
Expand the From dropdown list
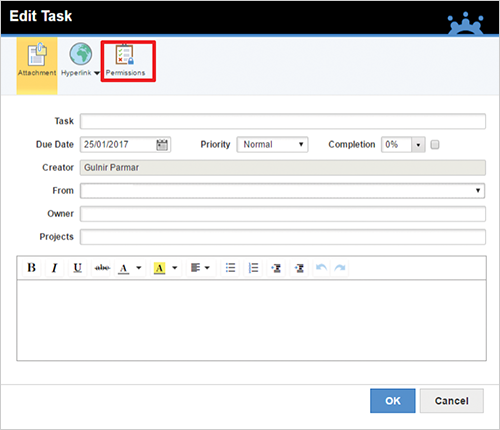click(x=478, y=191)
